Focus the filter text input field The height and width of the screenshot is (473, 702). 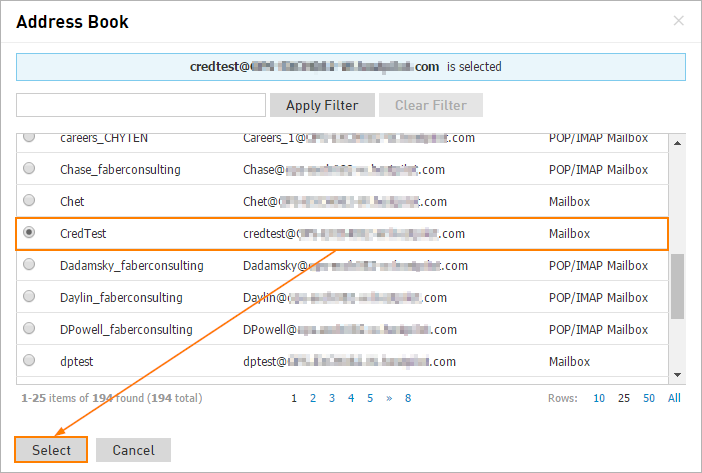pos(141,105)
